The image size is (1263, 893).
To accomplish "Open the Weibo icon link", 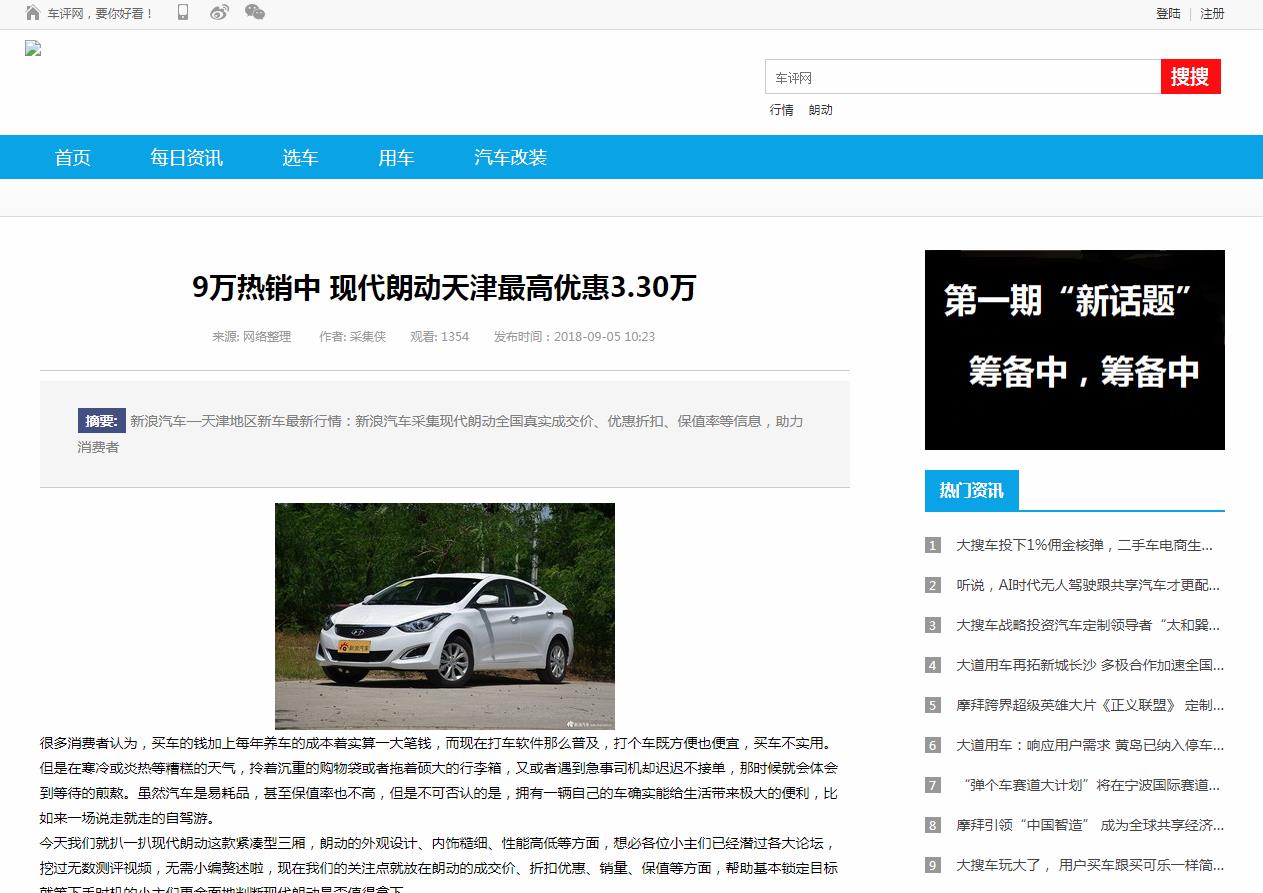I will tap(219, 13).
